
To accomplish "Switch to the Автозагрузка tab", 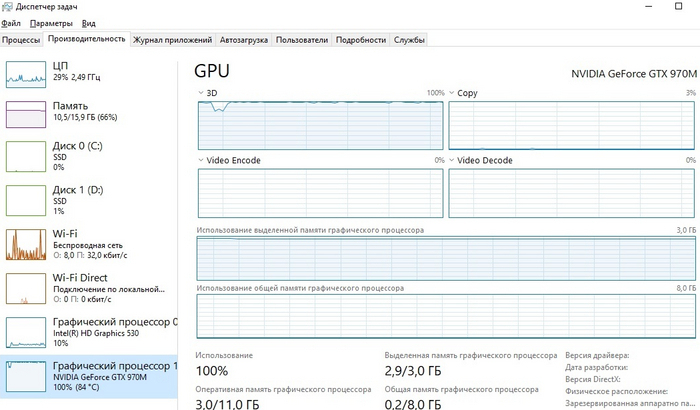I will click(x=244, y=40).
